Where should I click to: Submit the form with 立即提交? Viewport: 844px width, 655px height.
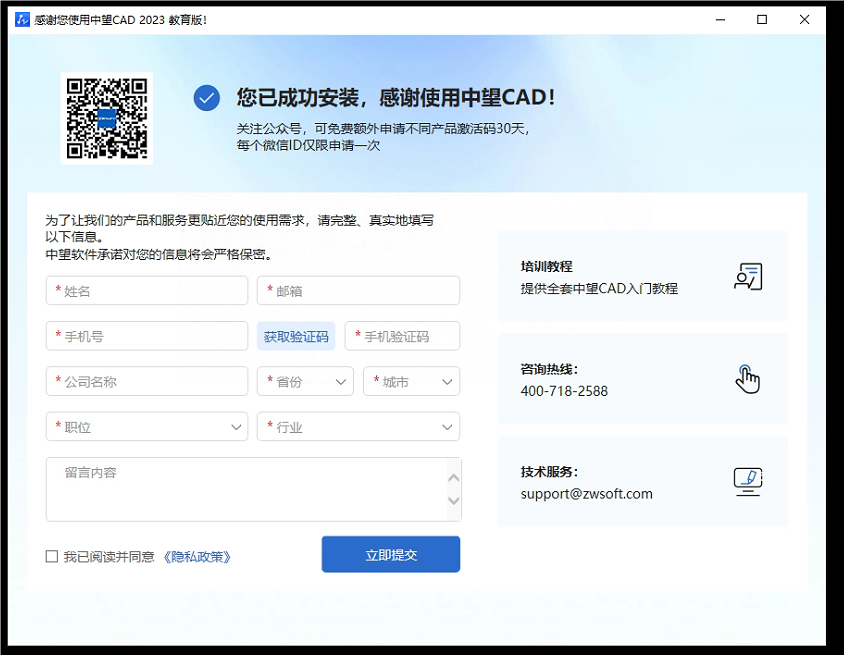[x=391, y=554]
